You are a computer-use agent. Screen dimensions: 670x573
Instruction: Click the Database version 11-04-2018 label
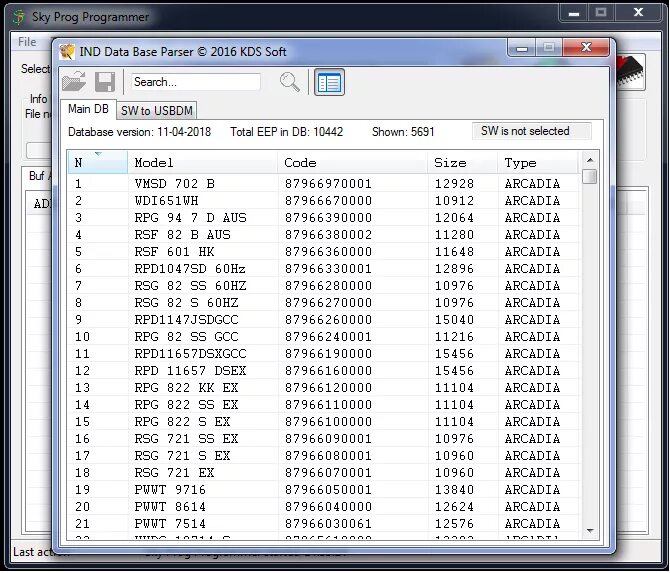coord(139,132)
